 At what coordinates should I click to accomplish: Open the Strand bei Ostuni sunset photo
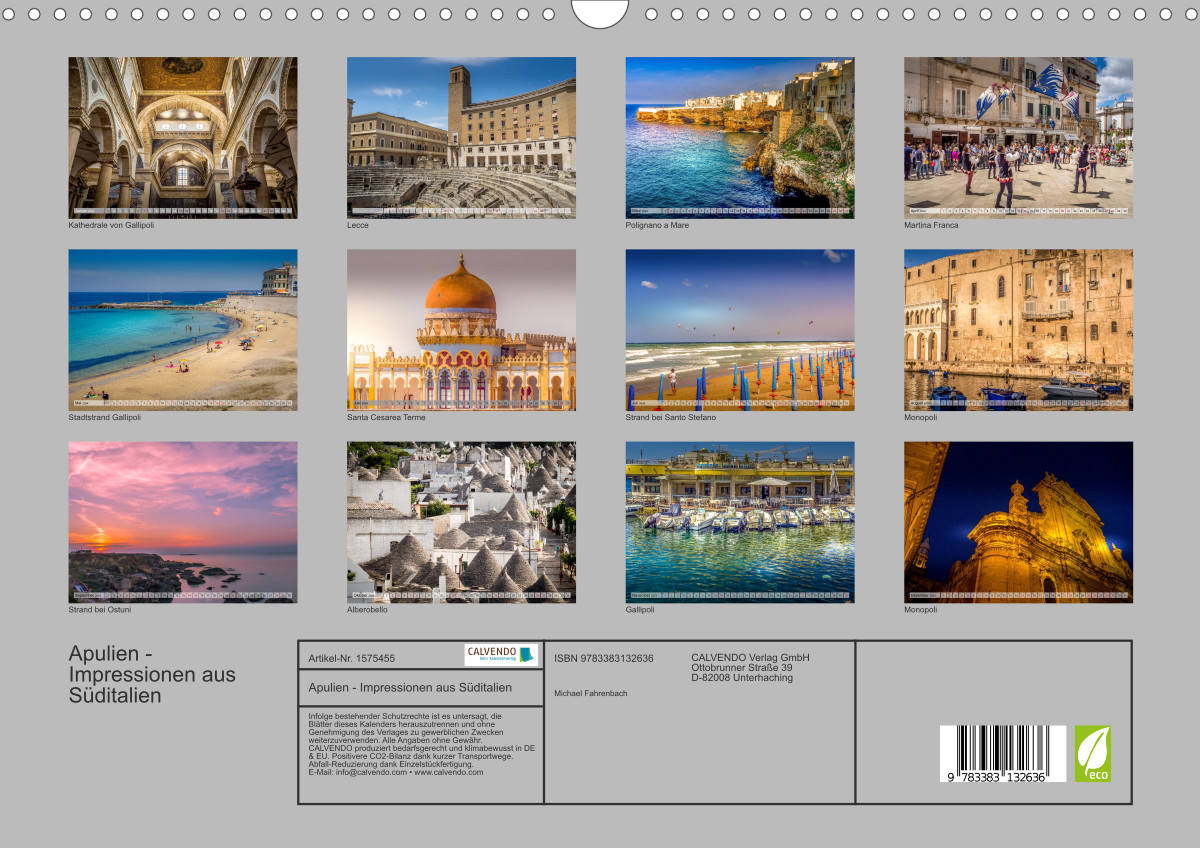point(182,522)
